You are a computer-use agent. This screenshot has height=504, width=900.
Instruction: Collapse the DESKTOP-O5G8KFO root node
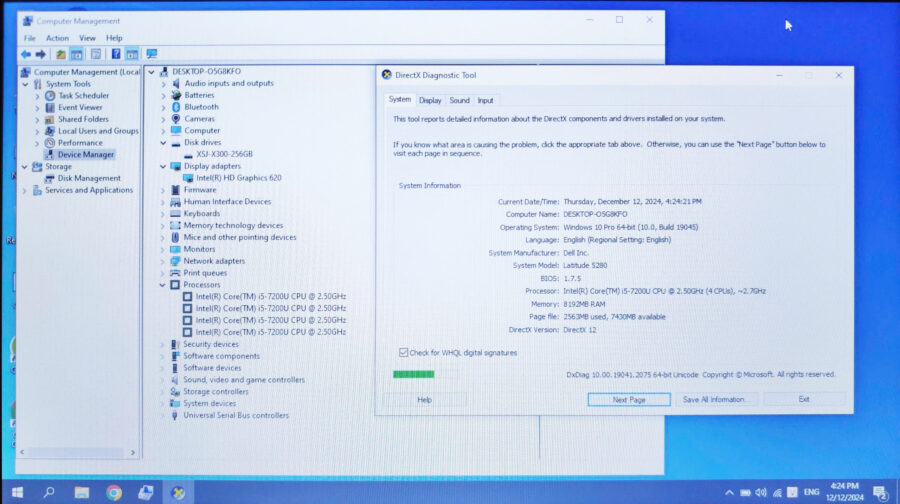pos(152,72)
